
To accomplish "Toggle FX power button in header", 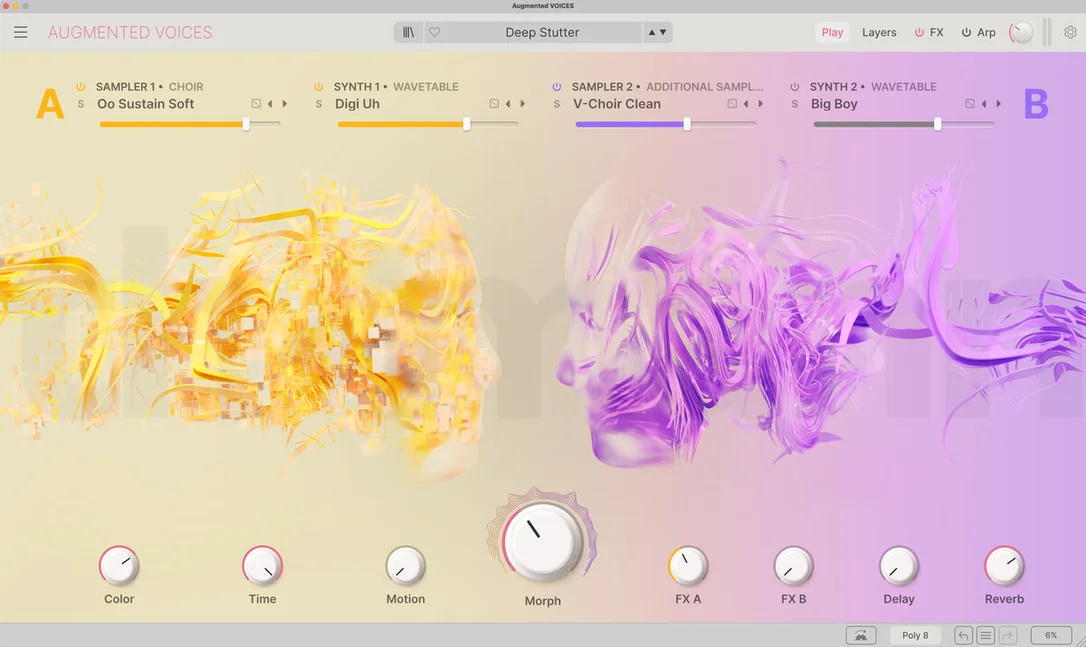I will pyautogui.click(x=919, y=32).
